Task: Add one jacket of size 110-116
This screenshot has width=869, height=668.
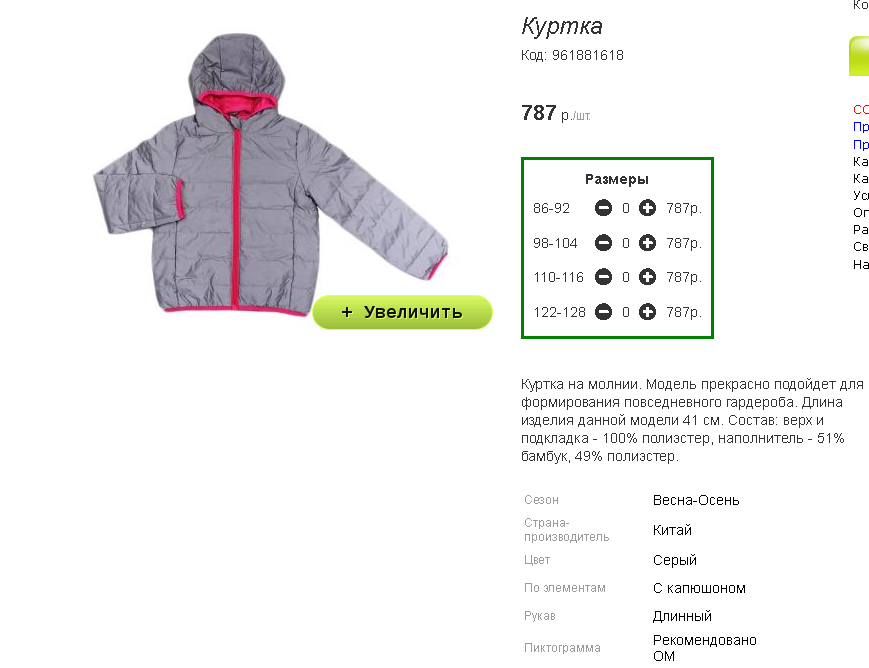Action: coord(647,277)
